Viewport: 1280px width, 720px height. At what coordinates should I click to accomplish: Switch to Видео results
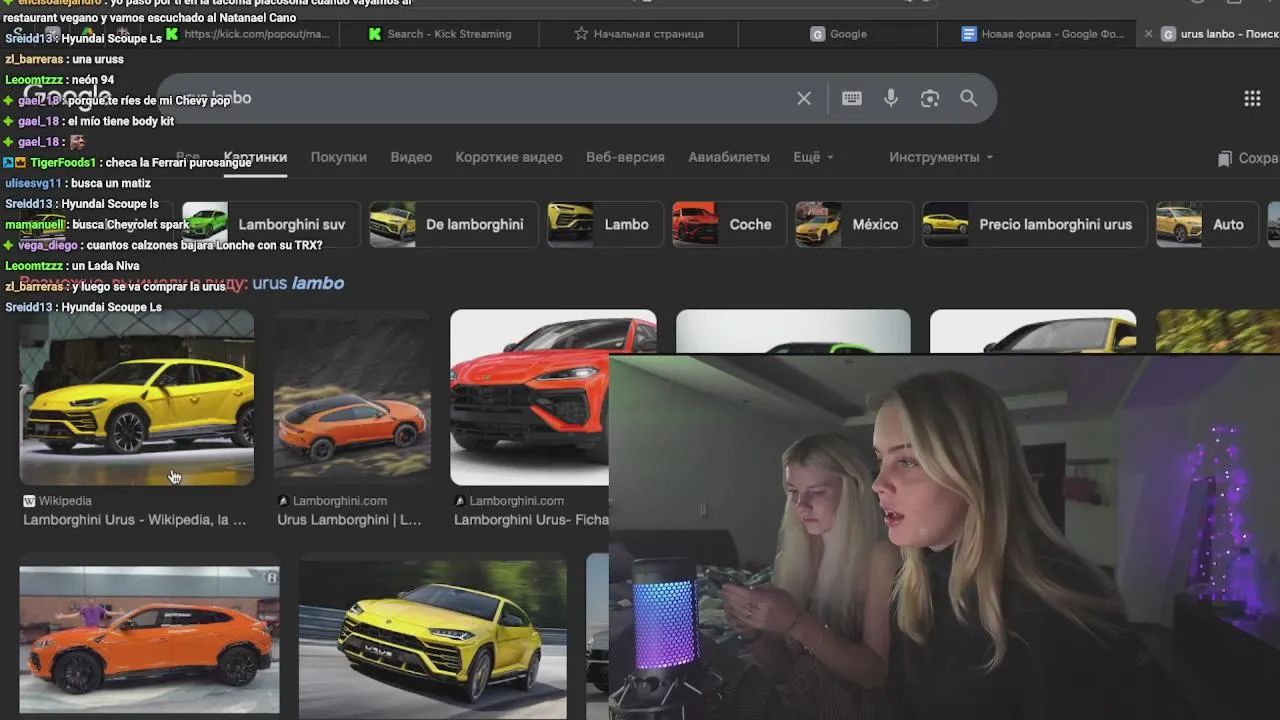click(x=411, y=157)
